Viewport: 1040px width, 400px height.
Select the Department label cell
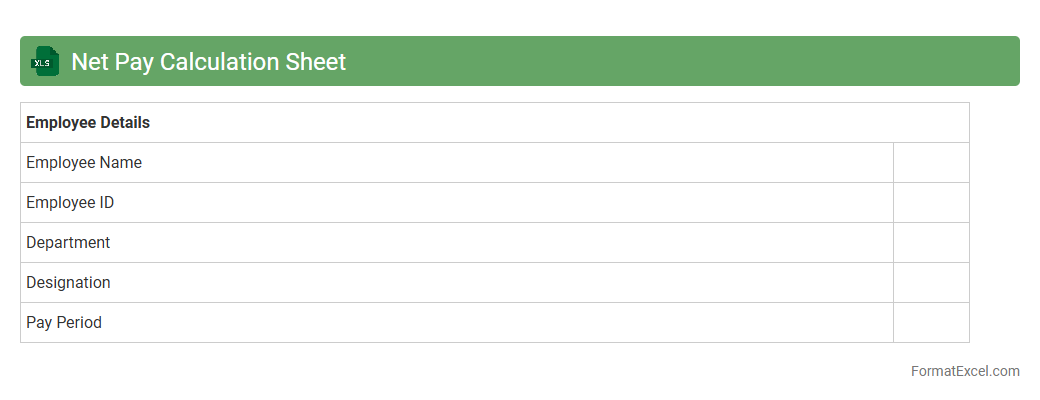tap(68, 243)
